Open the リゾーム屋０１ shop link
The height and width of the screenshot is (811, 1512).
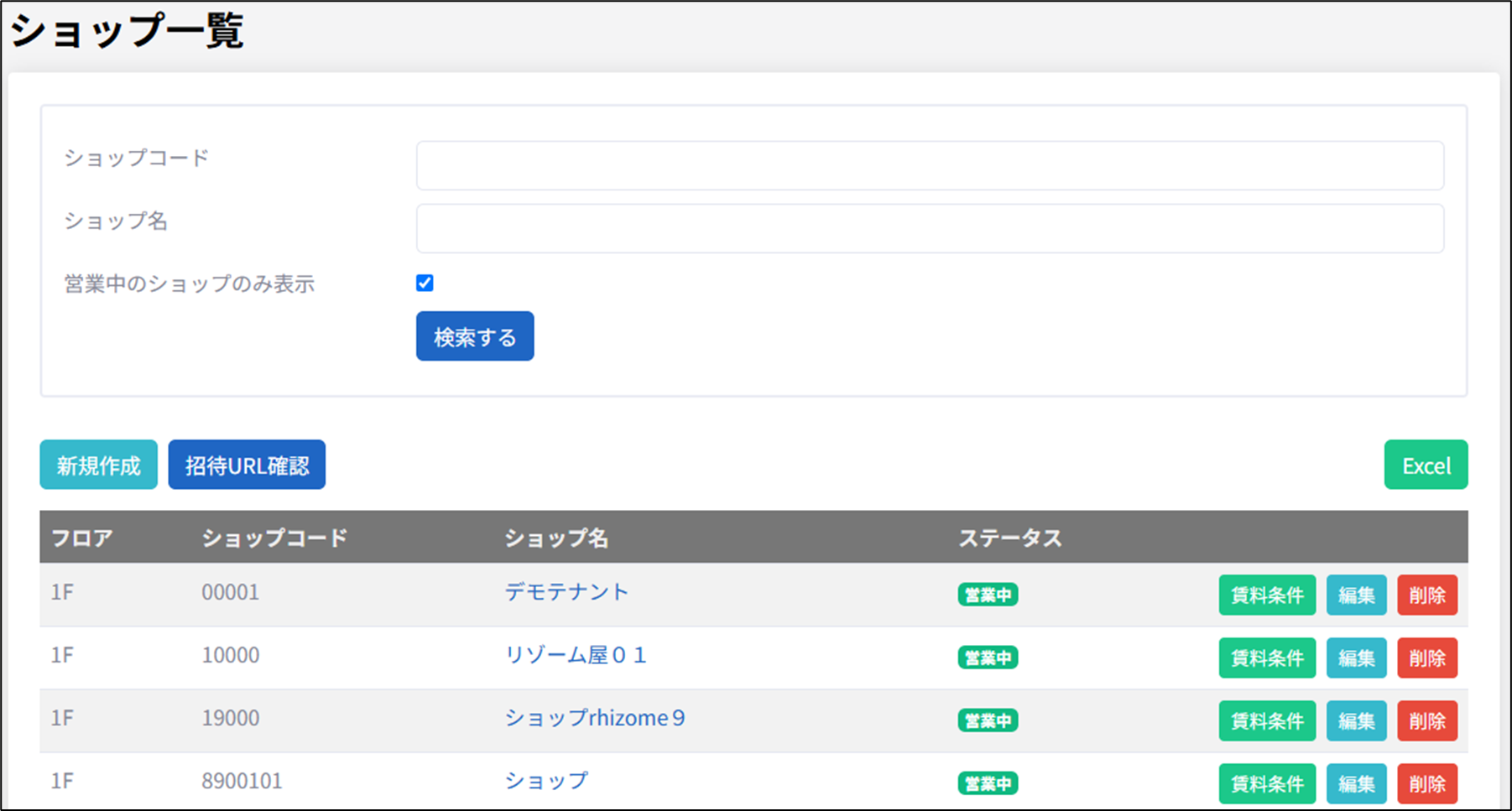[576, 655]
